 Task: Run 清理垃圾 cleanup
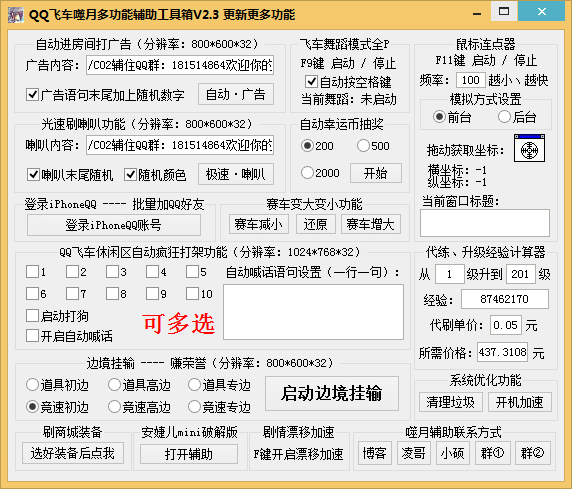pyautogui.click(x=451, y=402)
